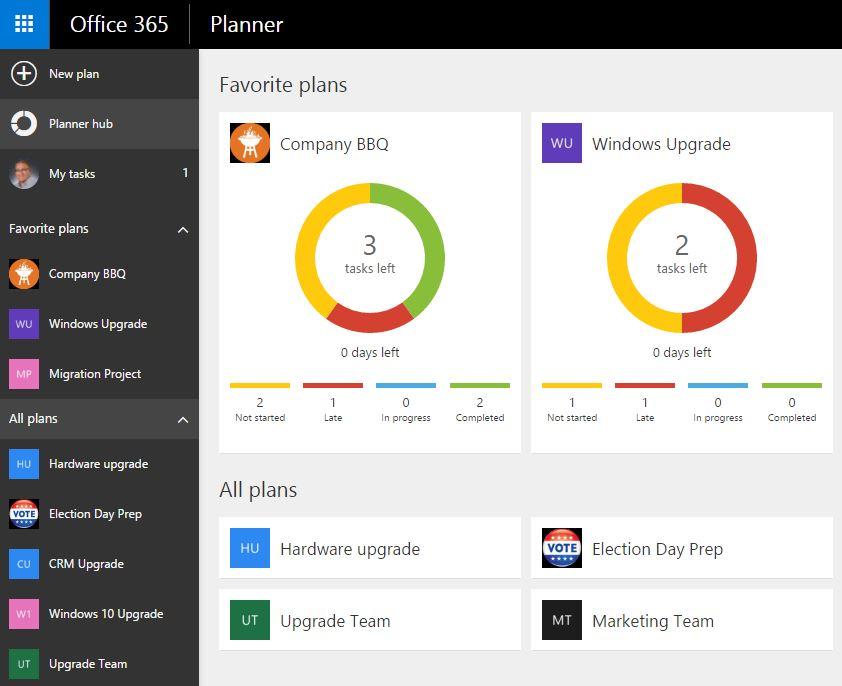842x686 pixels.
Task: Click the New plan plus icon
Action: (24, 74)
